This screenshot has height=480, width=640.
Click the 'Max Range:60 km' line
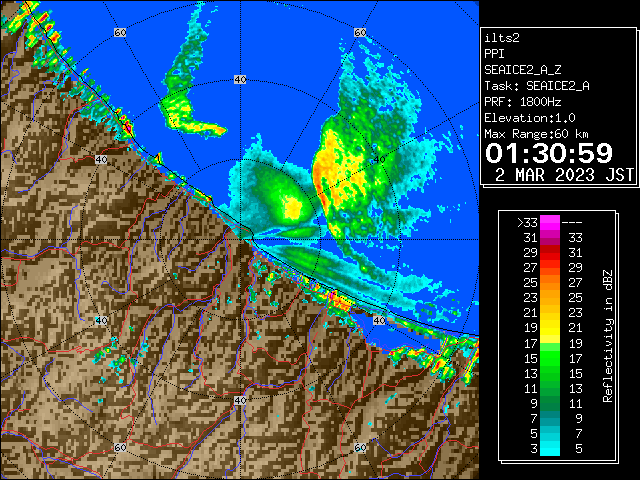pyautogui.click(x=536, y=134)
